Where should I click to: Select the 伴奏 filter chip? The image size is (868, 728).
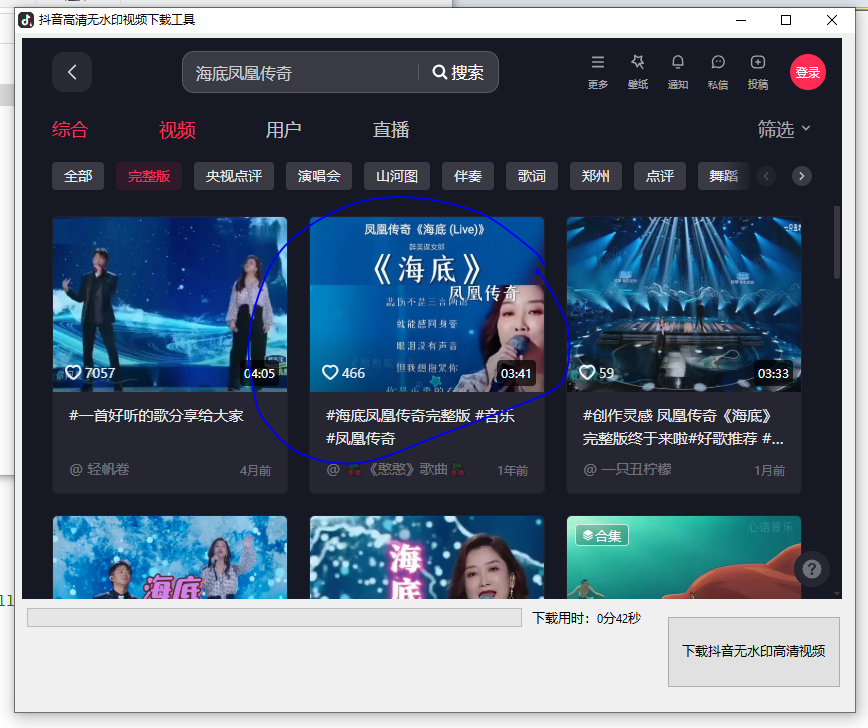tap(468, 176)
